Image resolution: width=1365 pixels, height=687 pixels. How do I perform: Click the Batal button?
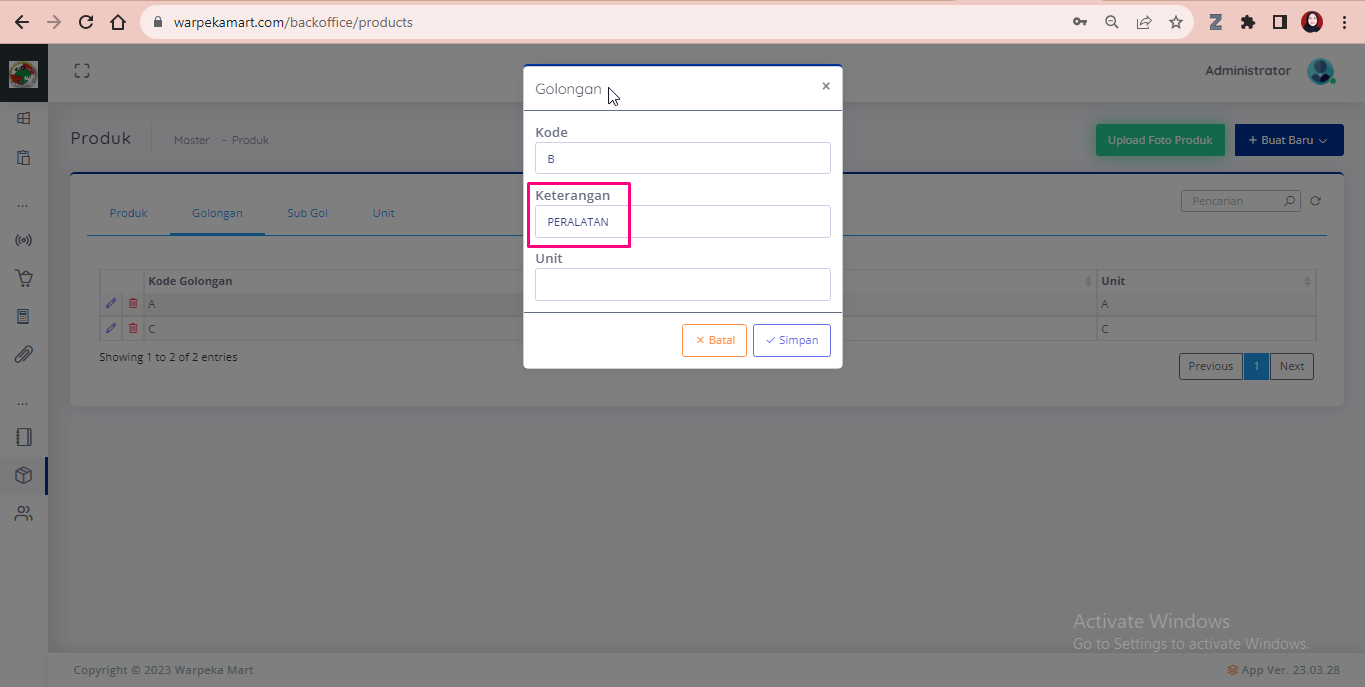(714, 340)
